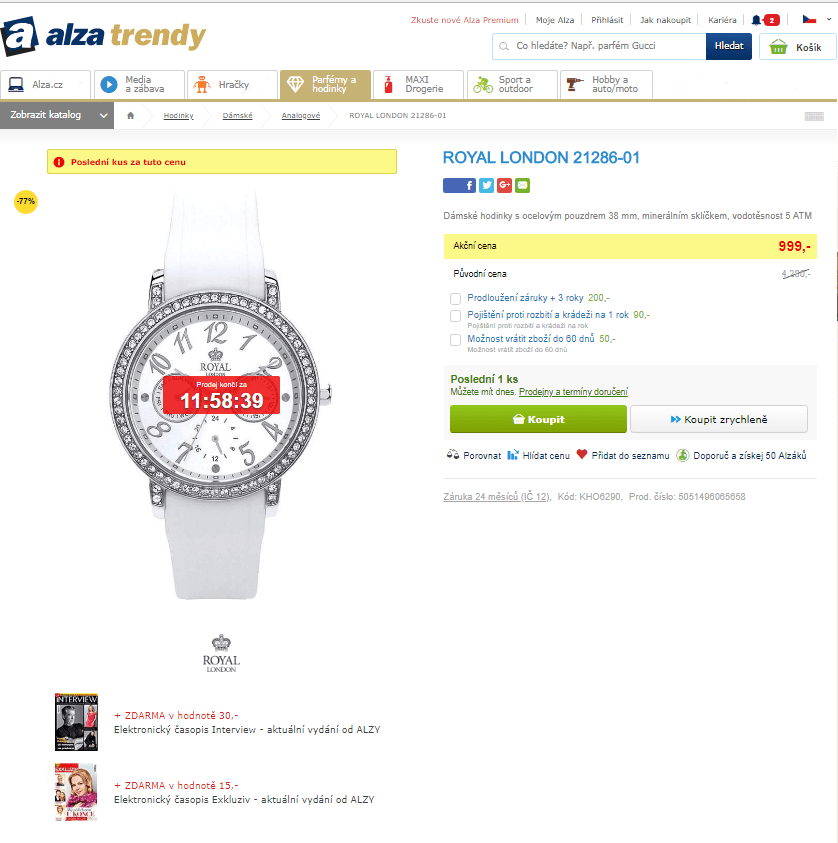The width and height of the screenshot is (838, 843).
Task: Open Hlídat cenu price watch
Action: tap(539, 455)
